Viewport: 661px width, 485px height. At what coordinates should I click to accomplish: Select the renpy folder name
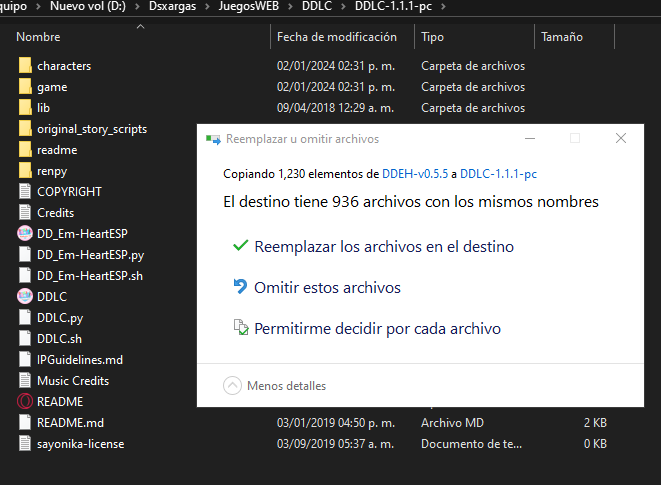click(52, 171)
